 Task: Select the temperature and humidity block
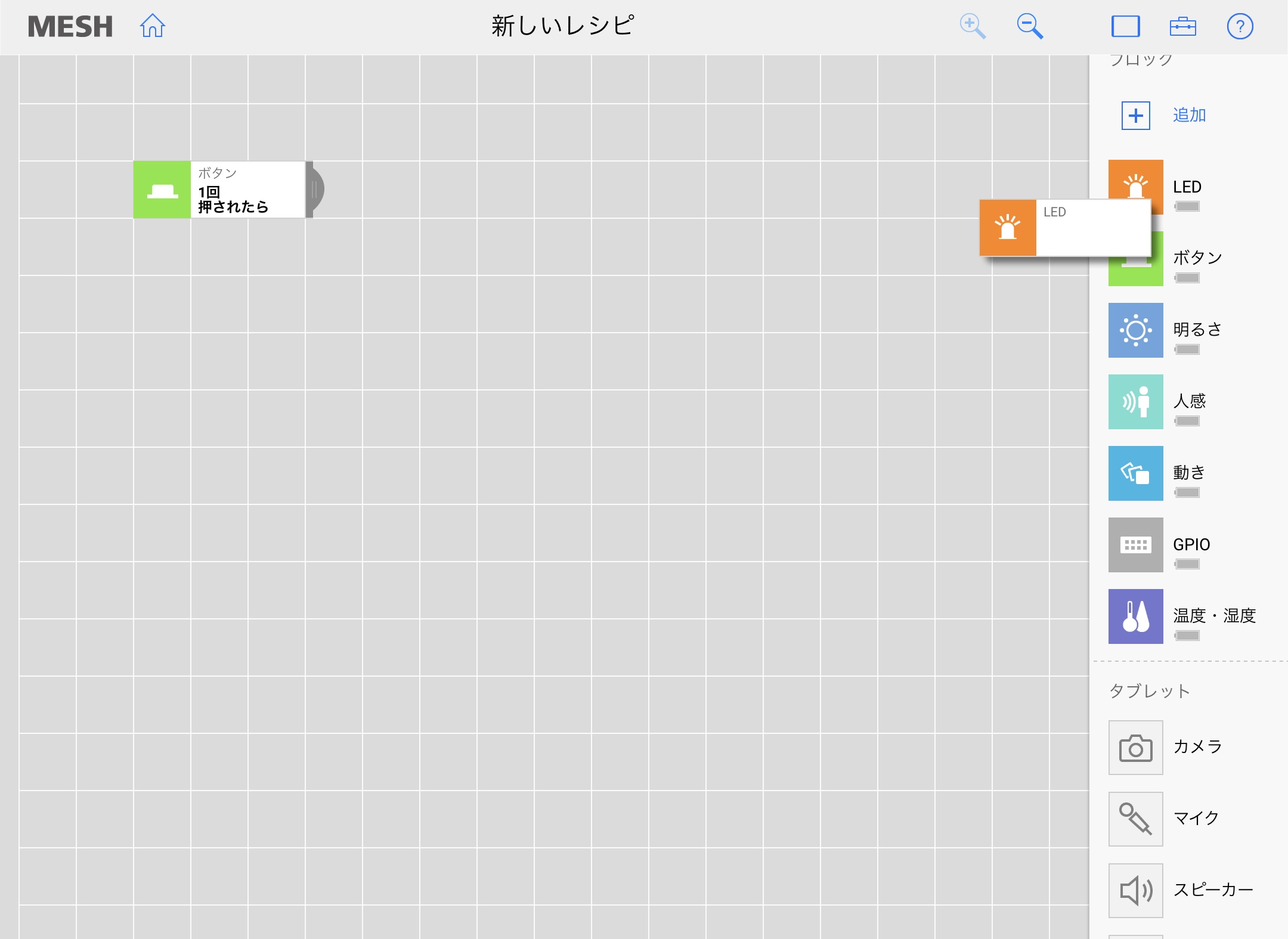coord(1135,616)
